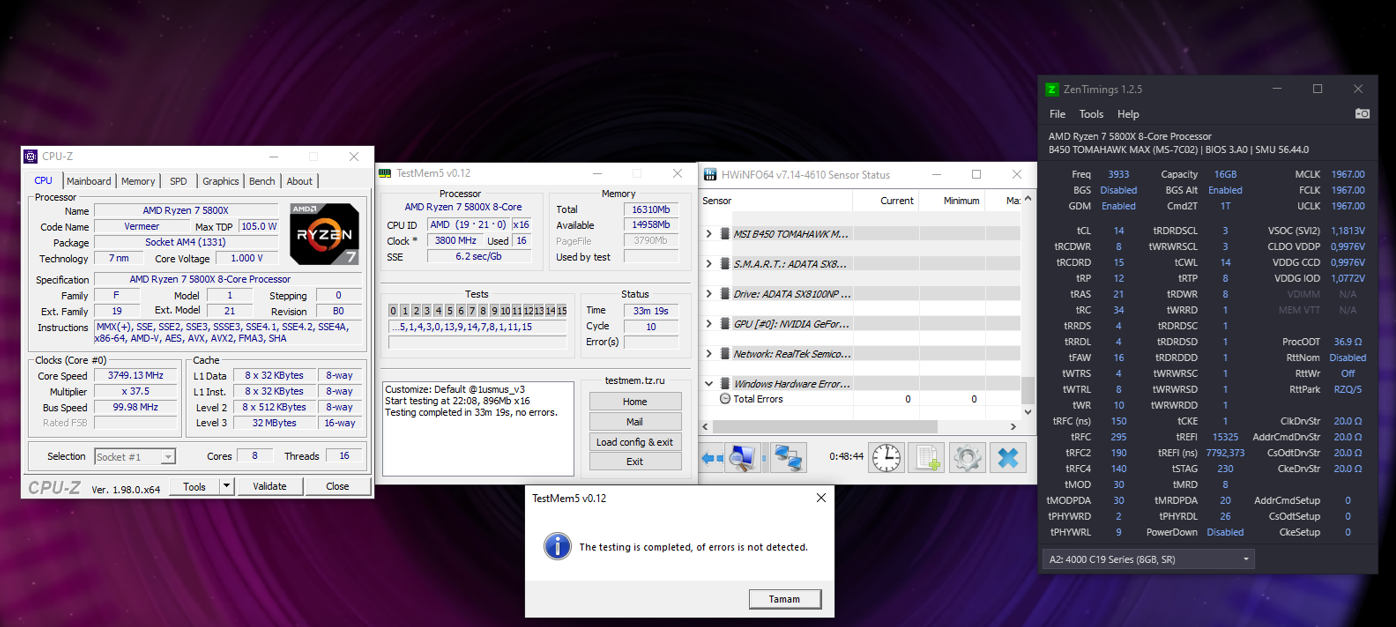
Task: Click the HWiNFO expand-columns arrow icon
Action: [x=712, y=458]
